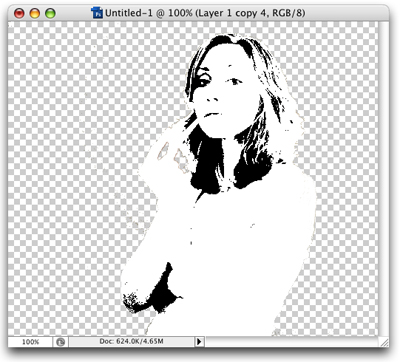Click the horizontal scrollbar track
The height and width of the screenshot is (362, 400).
[292, 342]
